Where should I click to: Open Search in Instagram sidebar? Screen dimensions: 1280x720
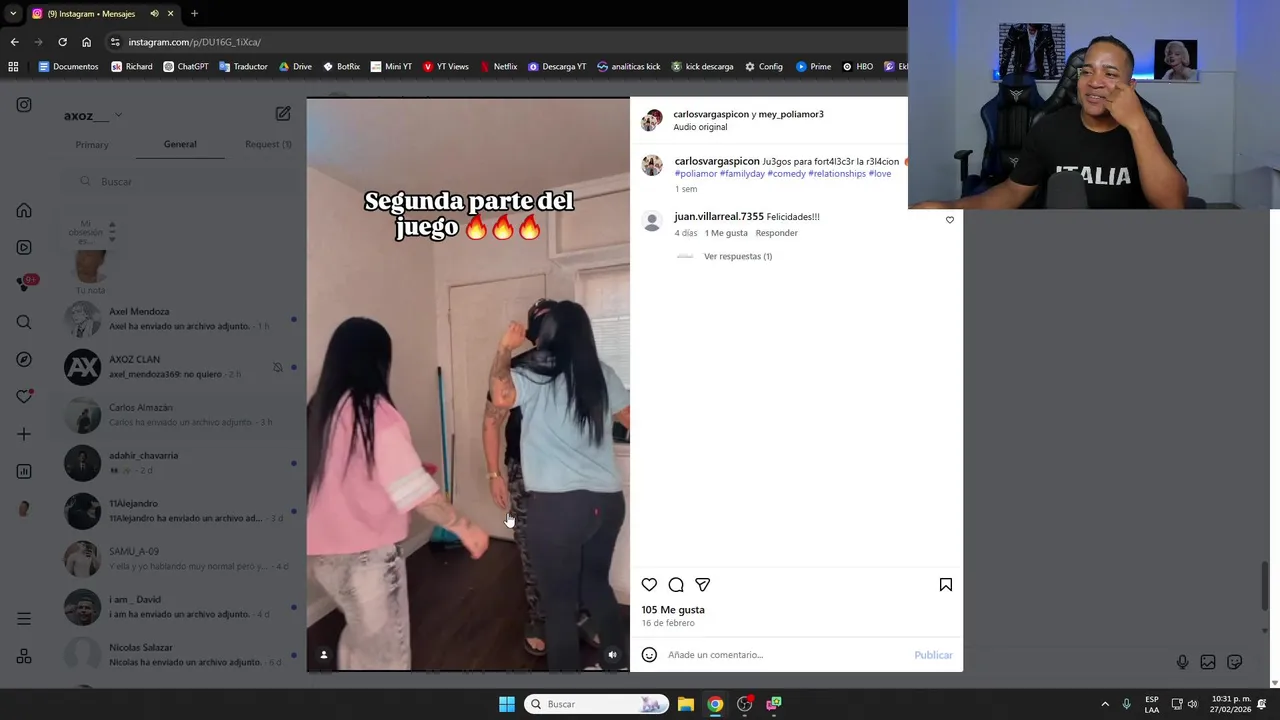24,322
